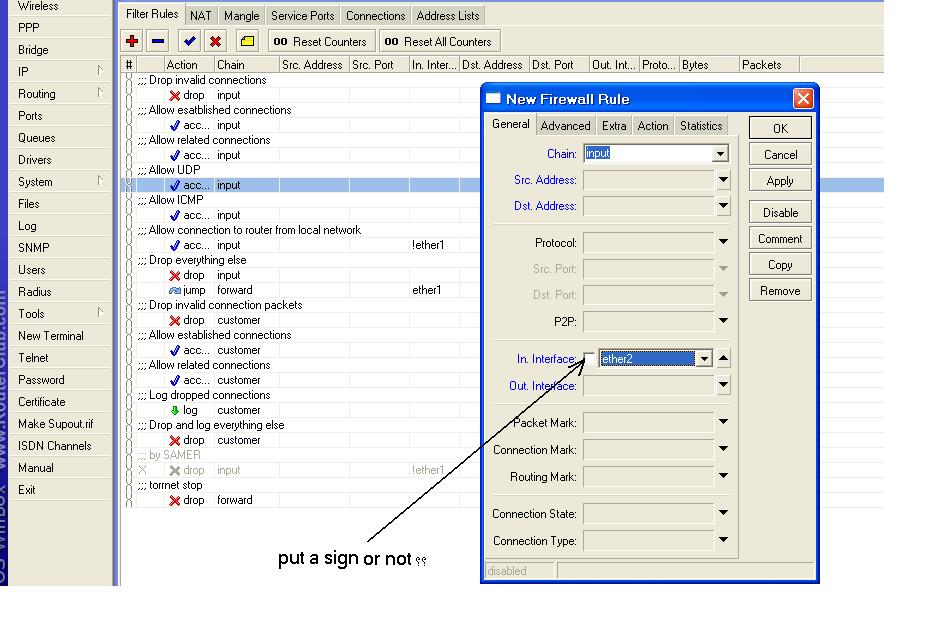The image size is (932, 633).
Task: Switch to the NAT tab
Action: tap(200, 15)
